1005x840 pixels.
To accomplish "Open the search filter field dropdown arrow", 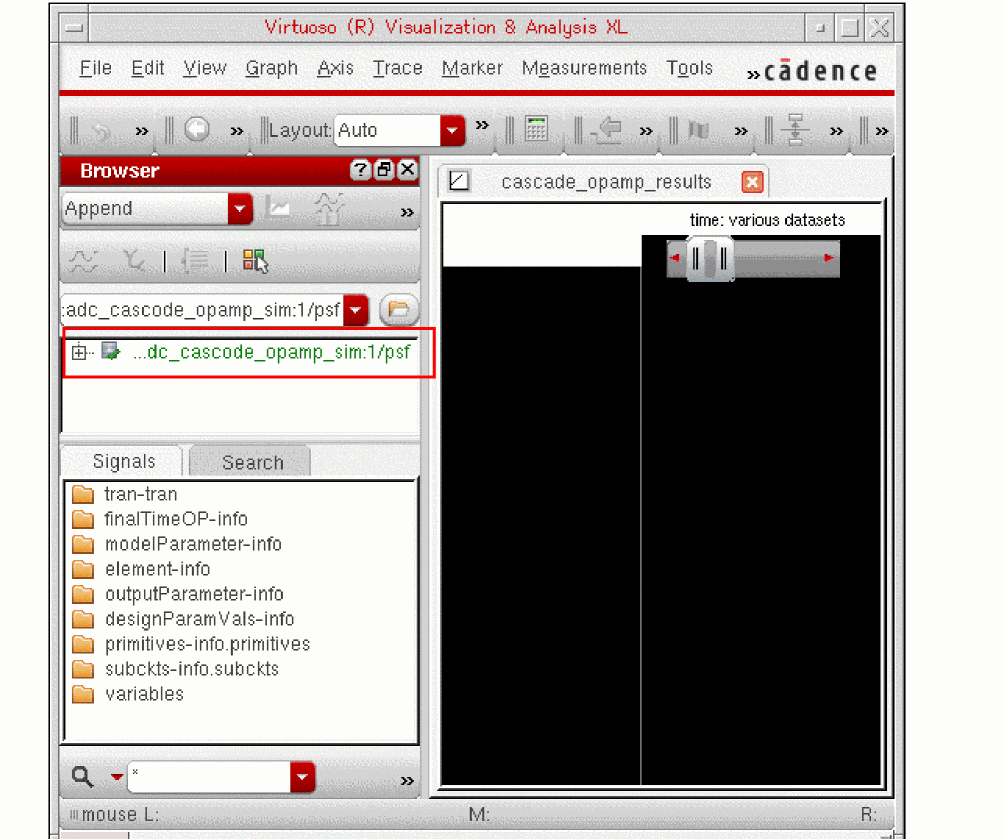I will [303, 777].
